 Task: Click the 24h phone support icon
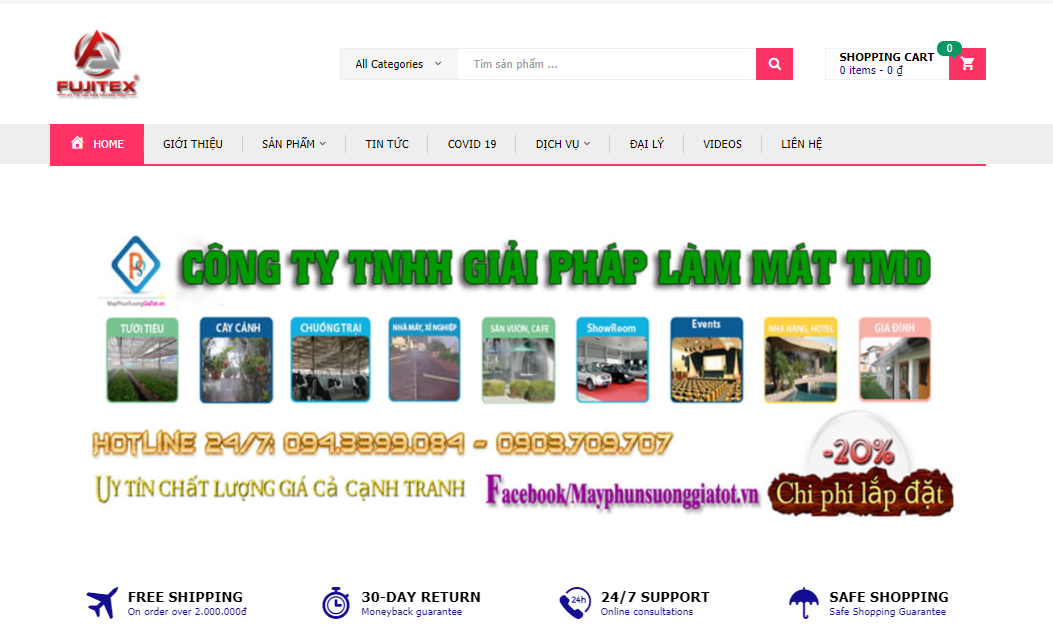(572, 604)
